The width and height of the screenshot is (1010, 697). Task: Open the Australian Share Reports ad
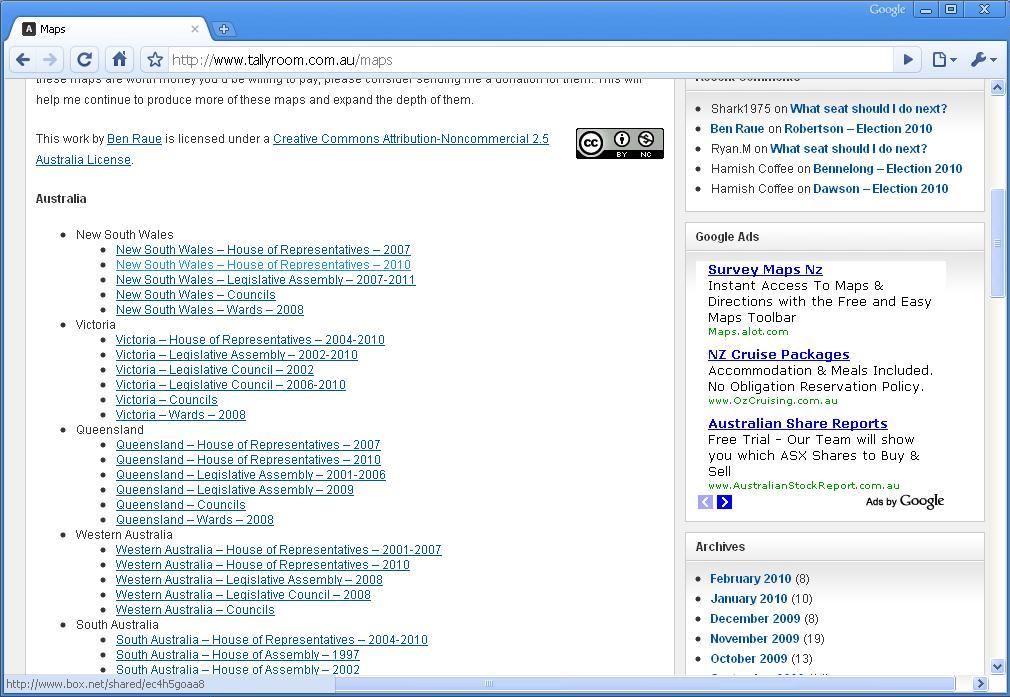[797, 424]
